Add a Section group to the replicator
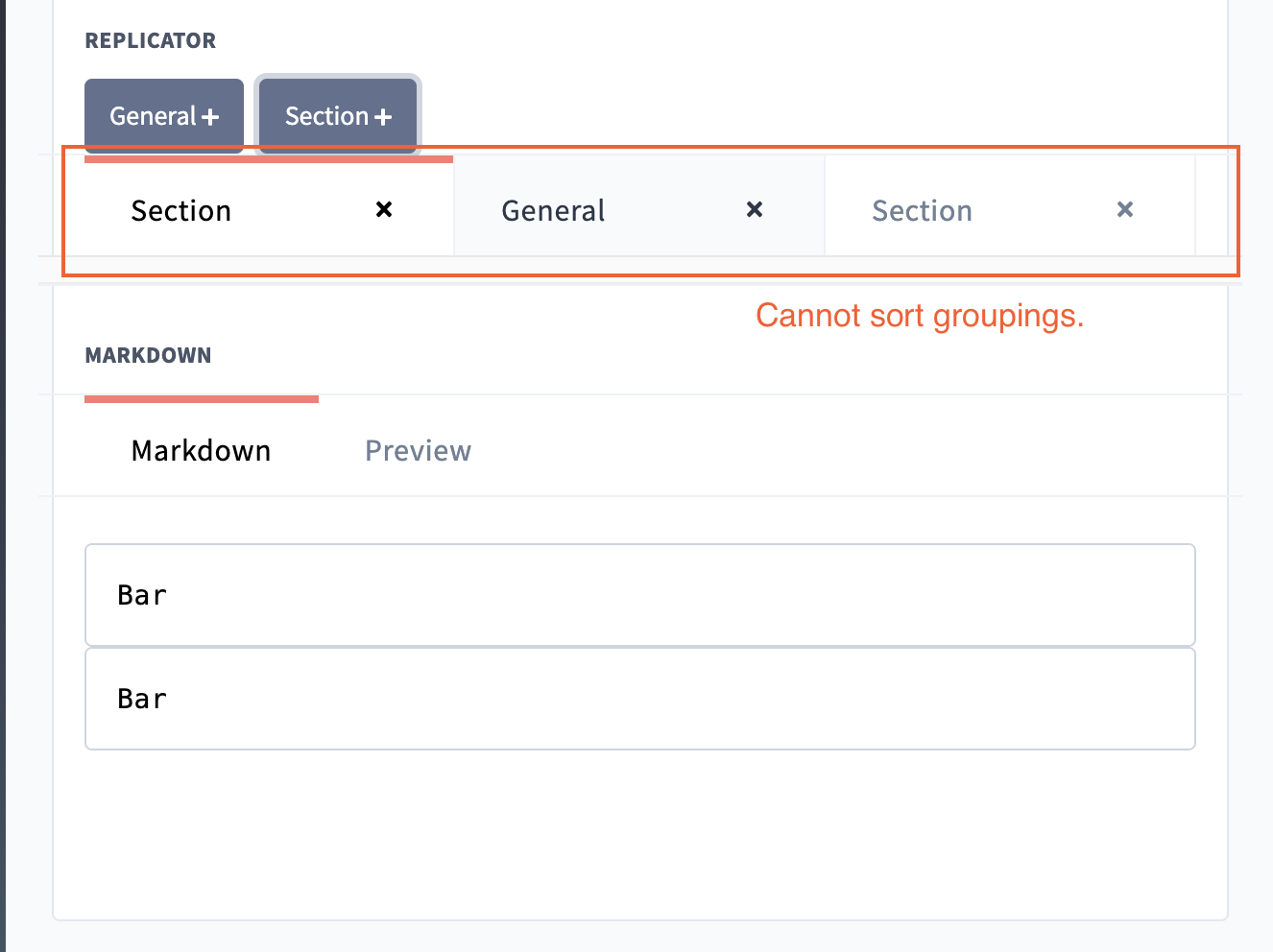 [x=337, y=115]
